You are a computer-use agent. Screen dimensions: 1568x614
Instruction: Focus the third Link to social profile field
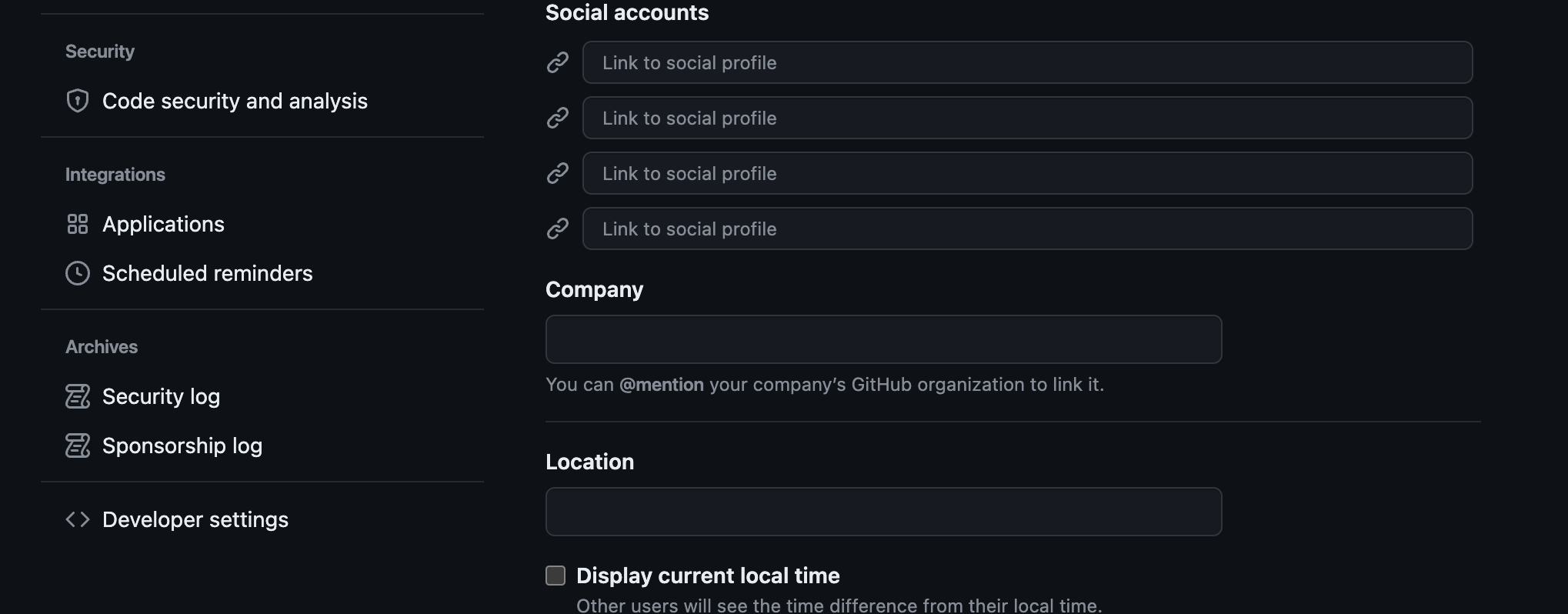[x=1028, y=173]
